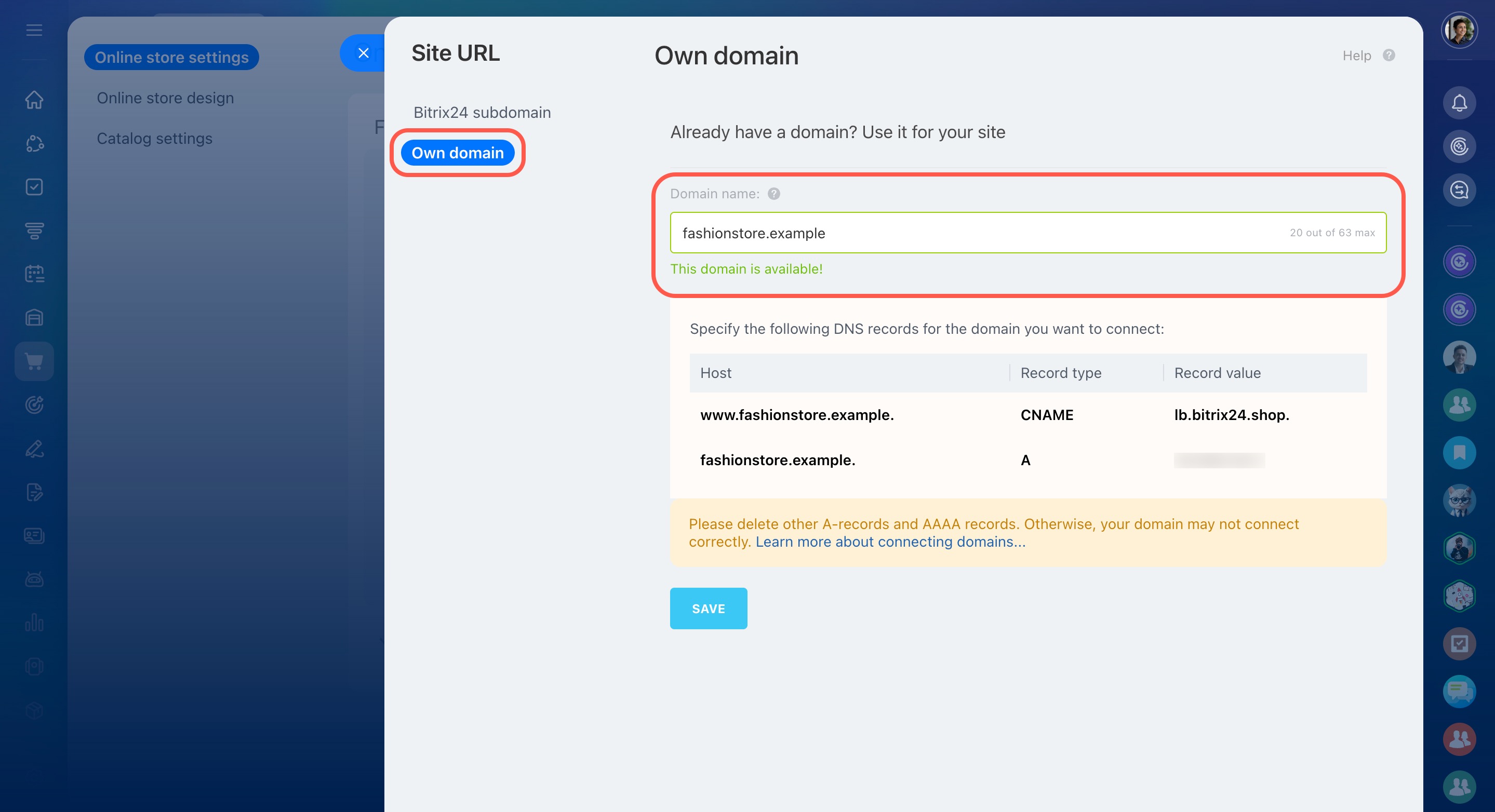Open notifications bell icon
This screenshot has height=812, width=1495.
click(x=1459, y=103)
